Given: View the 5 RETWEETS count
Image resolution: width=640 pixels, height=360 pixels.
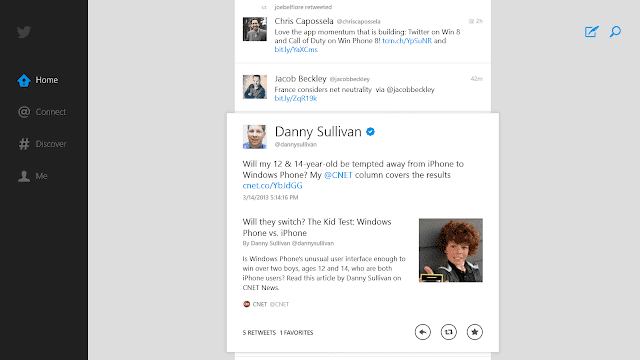Looking at the screenshot, I should (259, 333).
